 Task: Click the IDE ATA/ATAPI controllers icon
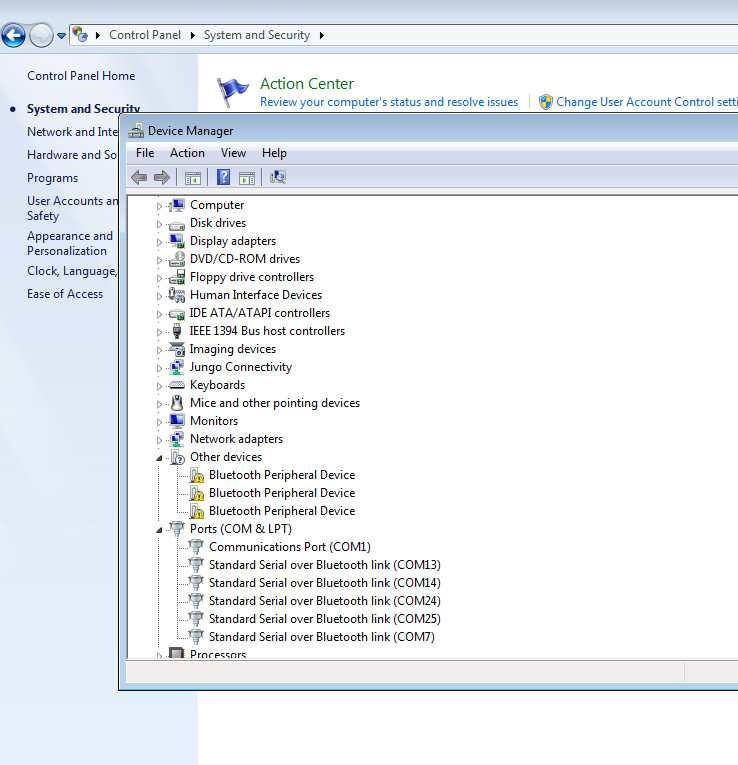(177, 314)
